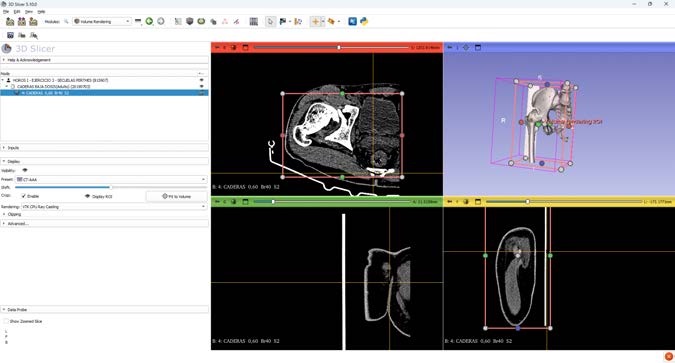Screen dimensions: 675x363
Task: Open the module history button in toolbar
Action: [138, 22]
